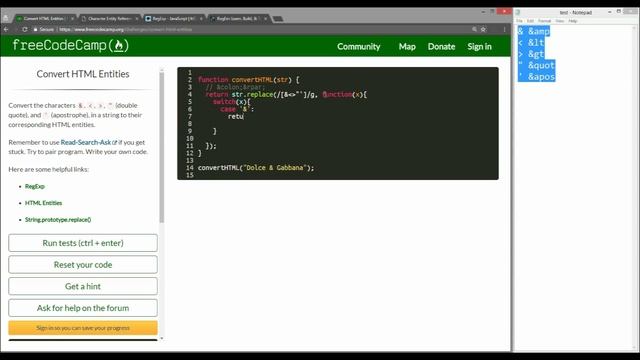Click 'Here are some helpful links:' text
The image size is (640, 360).
(49, 169)
